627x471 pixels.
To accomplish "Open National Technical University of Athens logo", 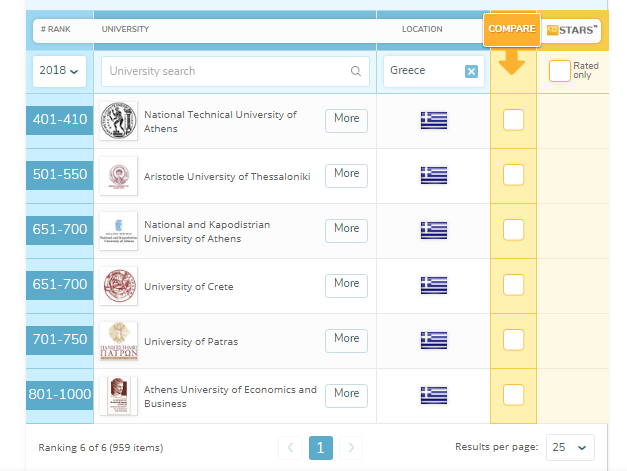I will (118, 121).
